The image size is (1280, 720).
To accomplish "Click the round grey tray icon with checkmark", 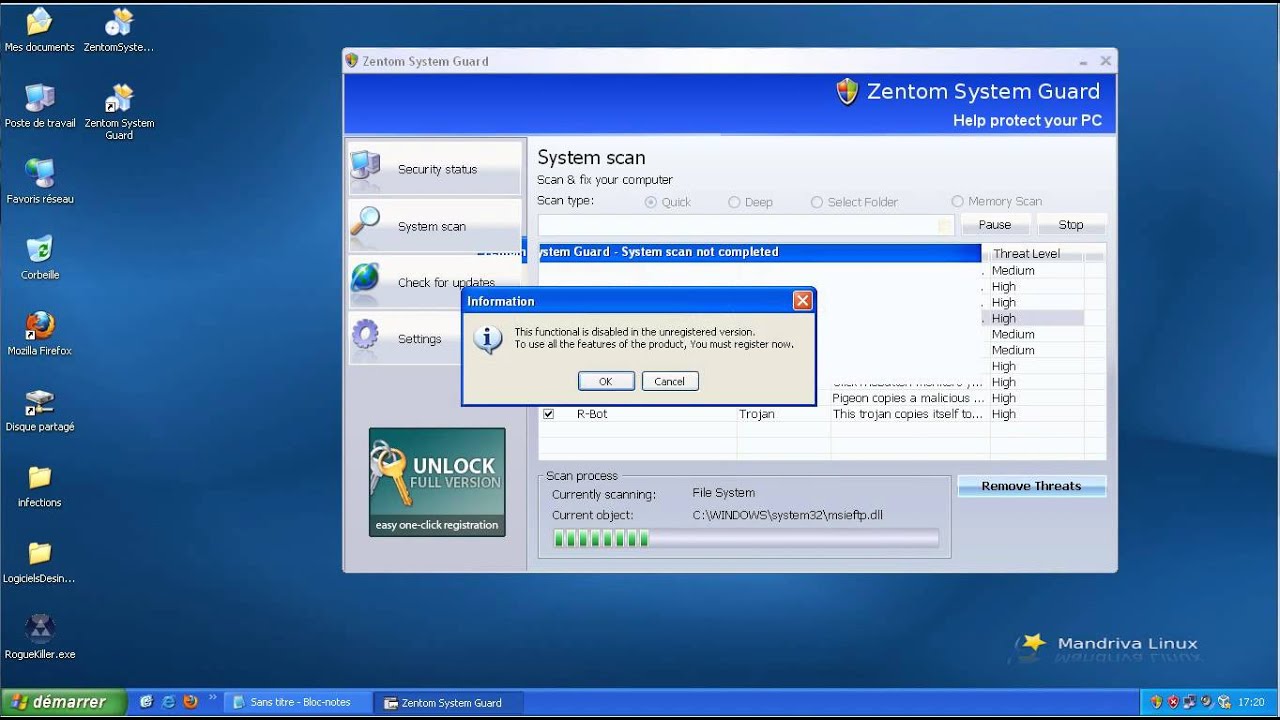I will [1207, 702].
